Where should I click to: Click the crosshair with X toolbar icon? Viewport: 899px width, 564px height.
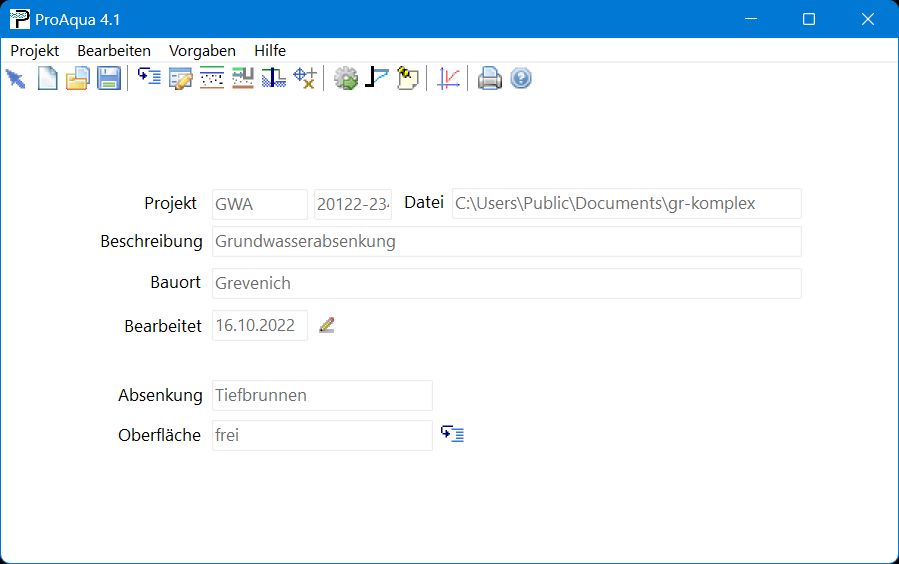(304, 79)
